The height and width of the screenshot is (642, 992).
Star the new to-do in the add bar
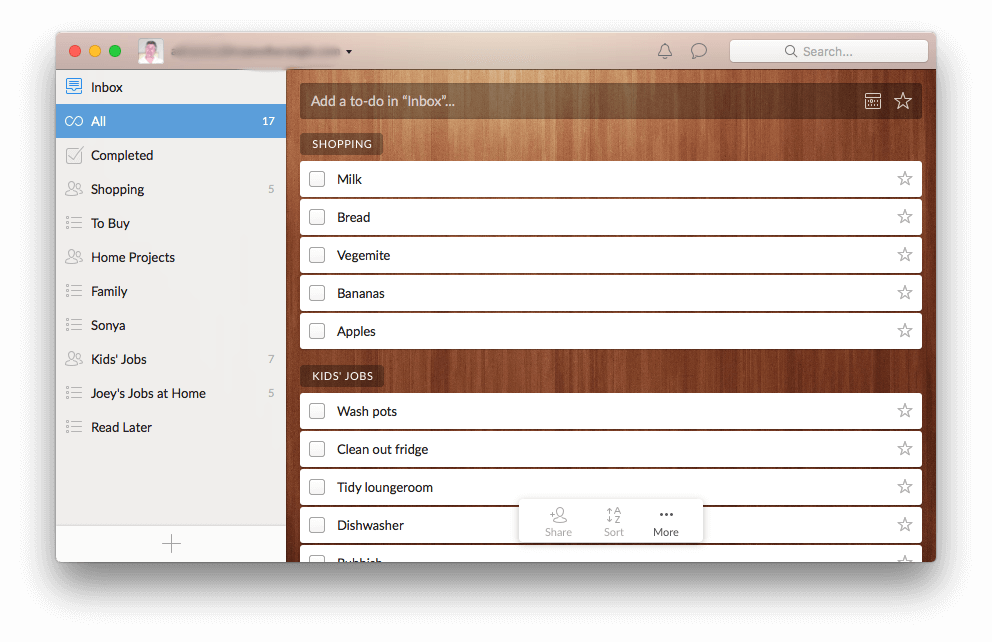coord(903,100)
